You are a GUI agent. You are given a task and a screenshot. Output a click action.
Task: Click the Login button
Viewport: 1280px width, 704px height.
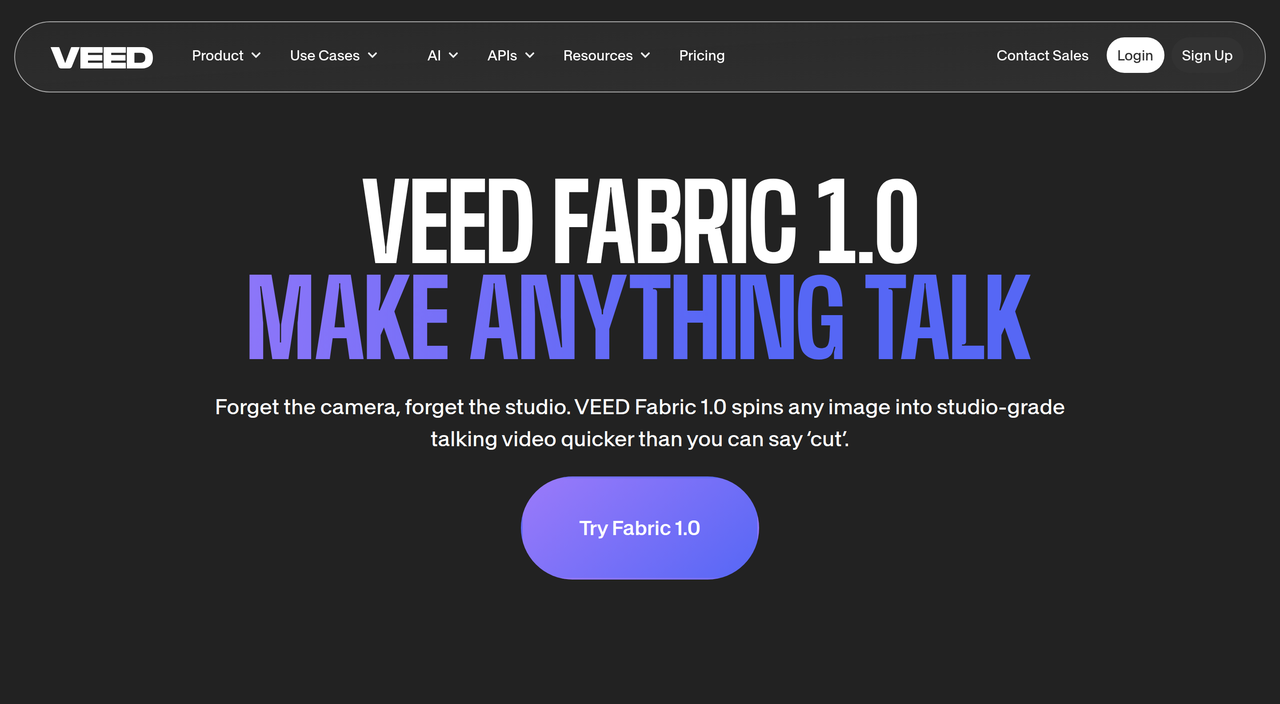click(x=1135, y=56)
